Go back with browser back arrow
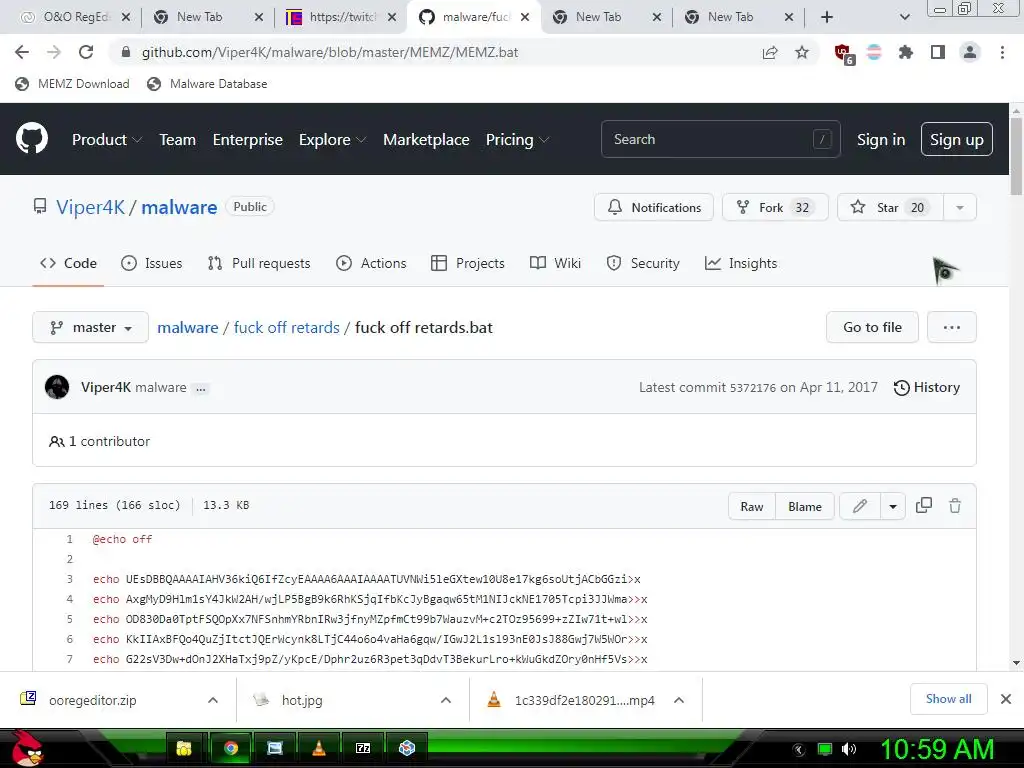Screen dimensions: 1024x768 coord(22,52)
